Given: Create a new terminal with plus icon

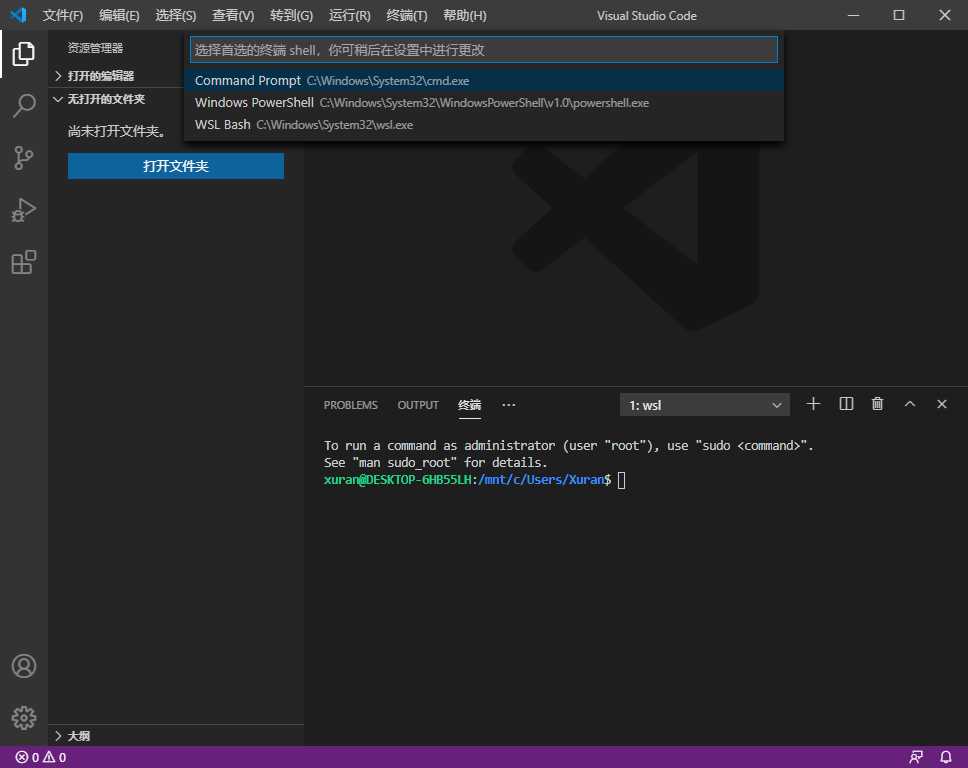Looking at the screenshot, I should coord(813,404).
